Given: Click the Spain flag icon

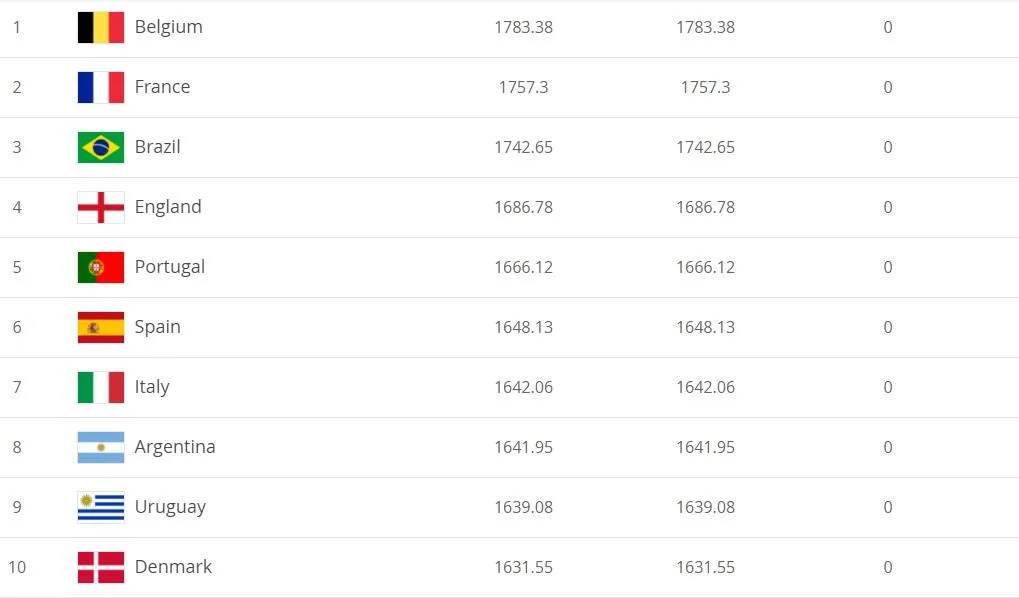Looking at the screenshot, I should 101,327.
